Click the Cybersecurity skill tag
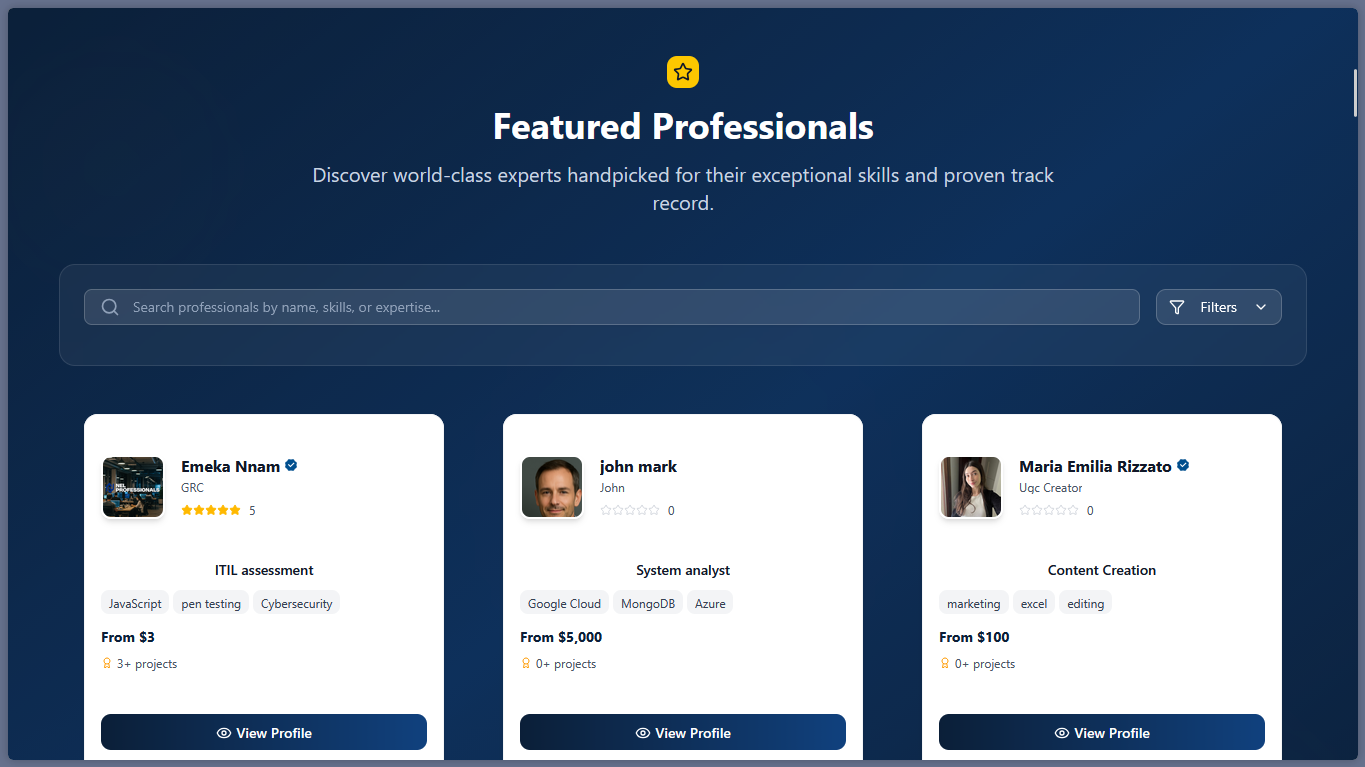1365x767 pixels. coord(296,603)
